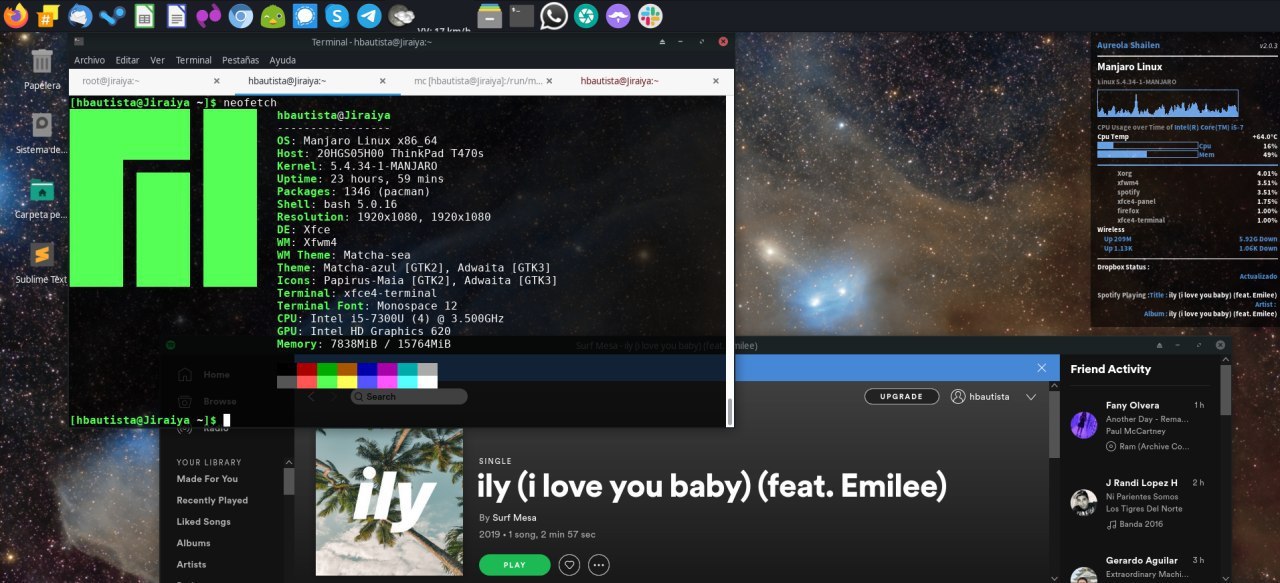Open the Surf Mesa artist link
The width and height of the screenshot is (1280, 583).
pos(515,518)
